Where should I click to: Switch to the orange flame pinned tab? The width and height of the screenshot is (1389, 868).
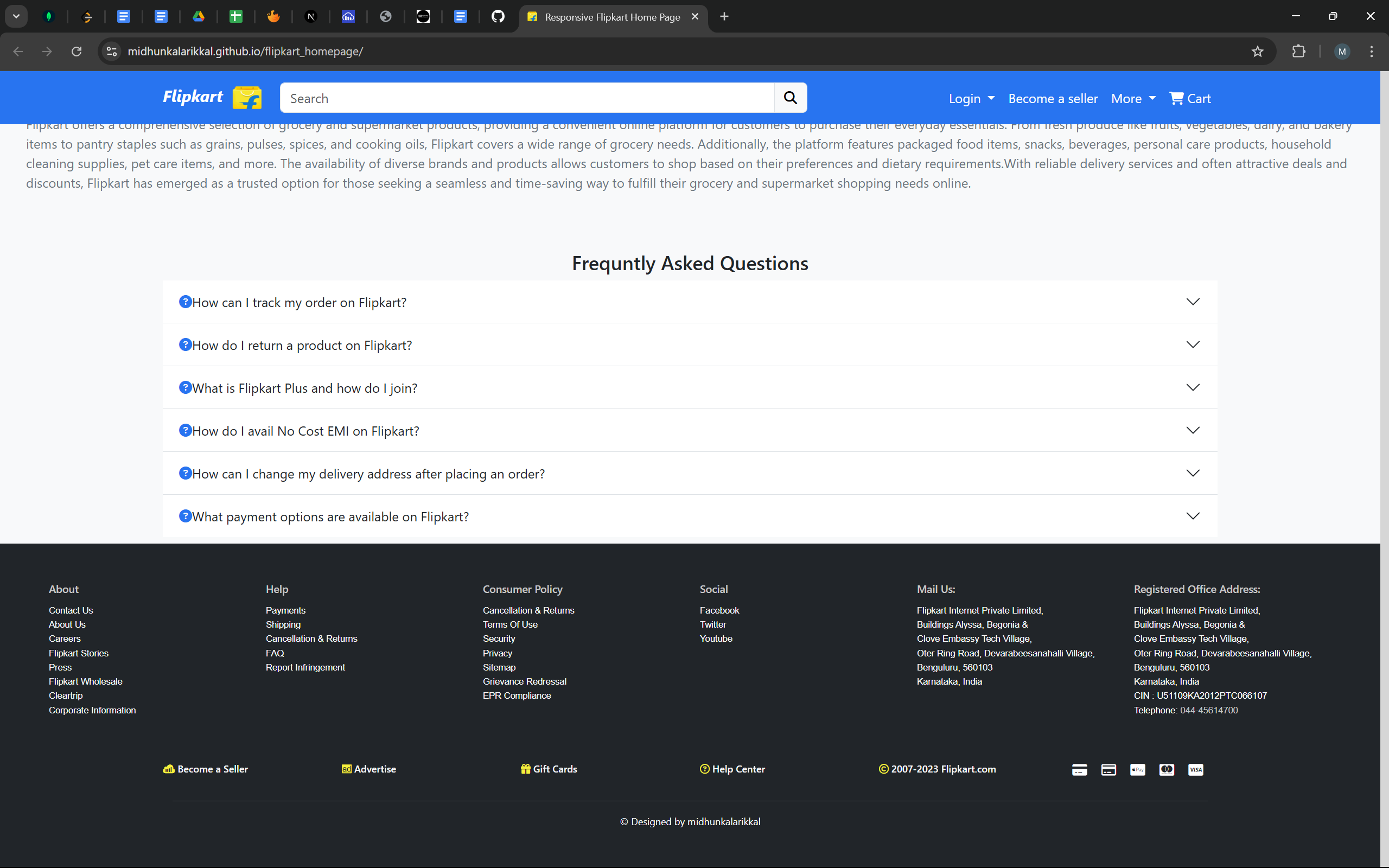273,17
